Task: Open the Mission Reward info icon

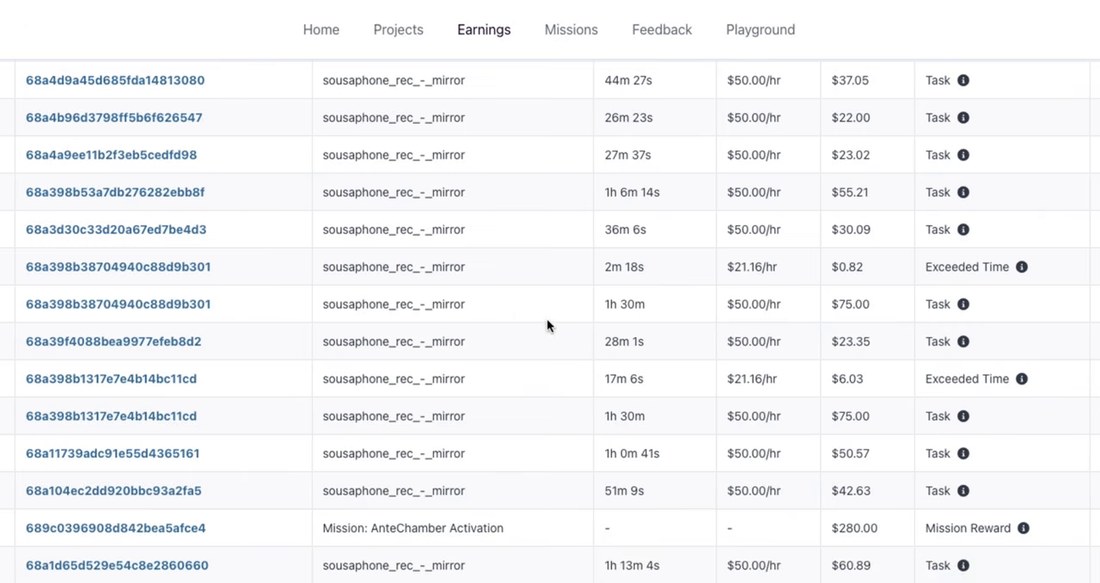Action: [x=1024, y=528]
